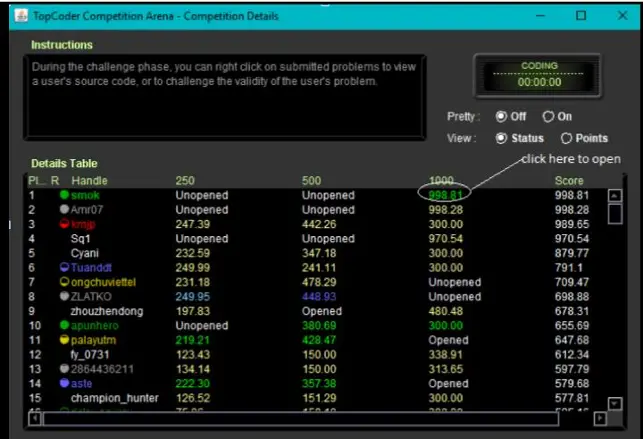Click aste's 500 score 357.38
This screenshot has width=643, height=439.
coord(319,383)
